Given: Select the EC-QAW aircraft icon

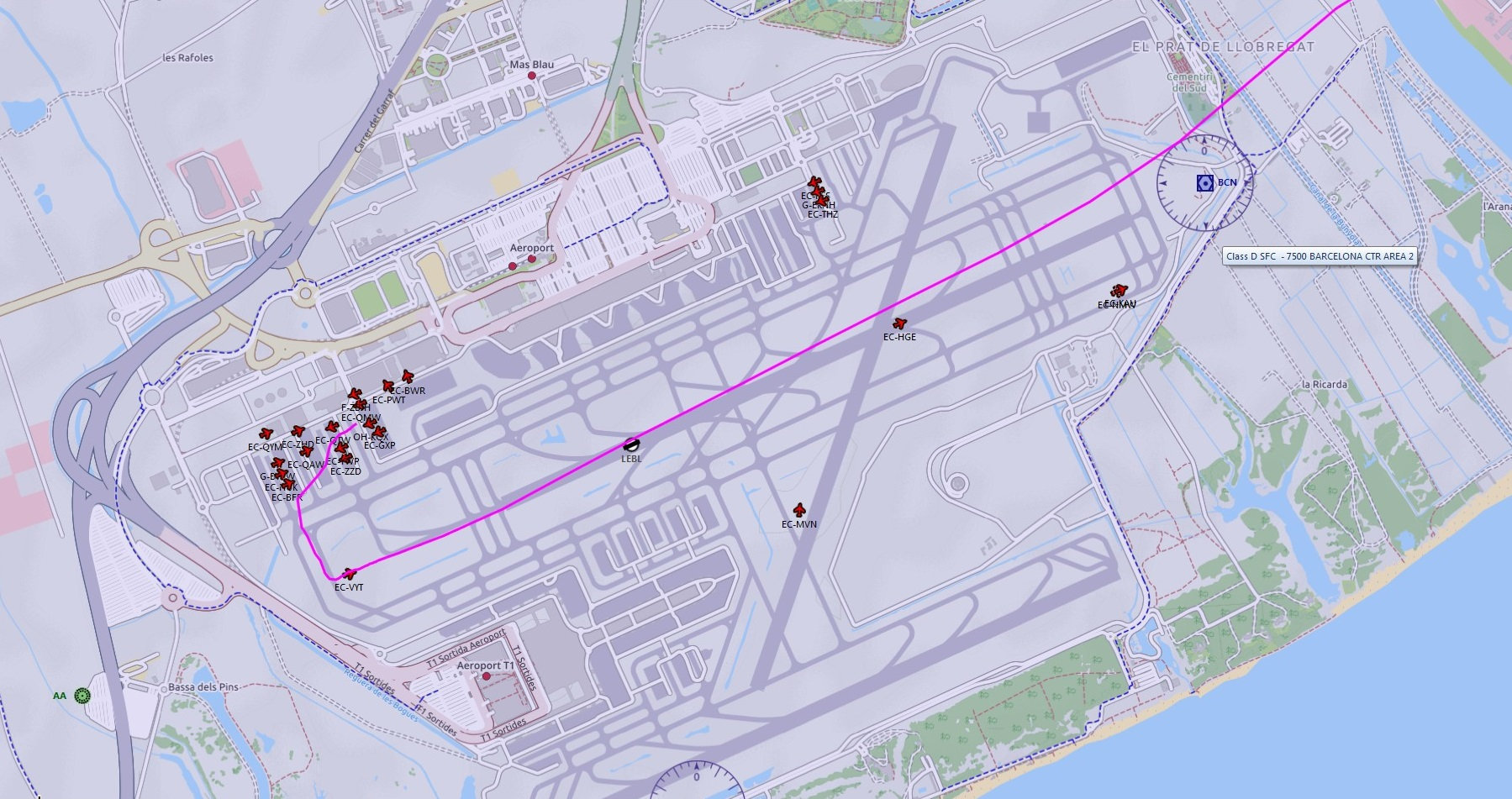Looking at the screenshot, I should click(x=307, y=452).
